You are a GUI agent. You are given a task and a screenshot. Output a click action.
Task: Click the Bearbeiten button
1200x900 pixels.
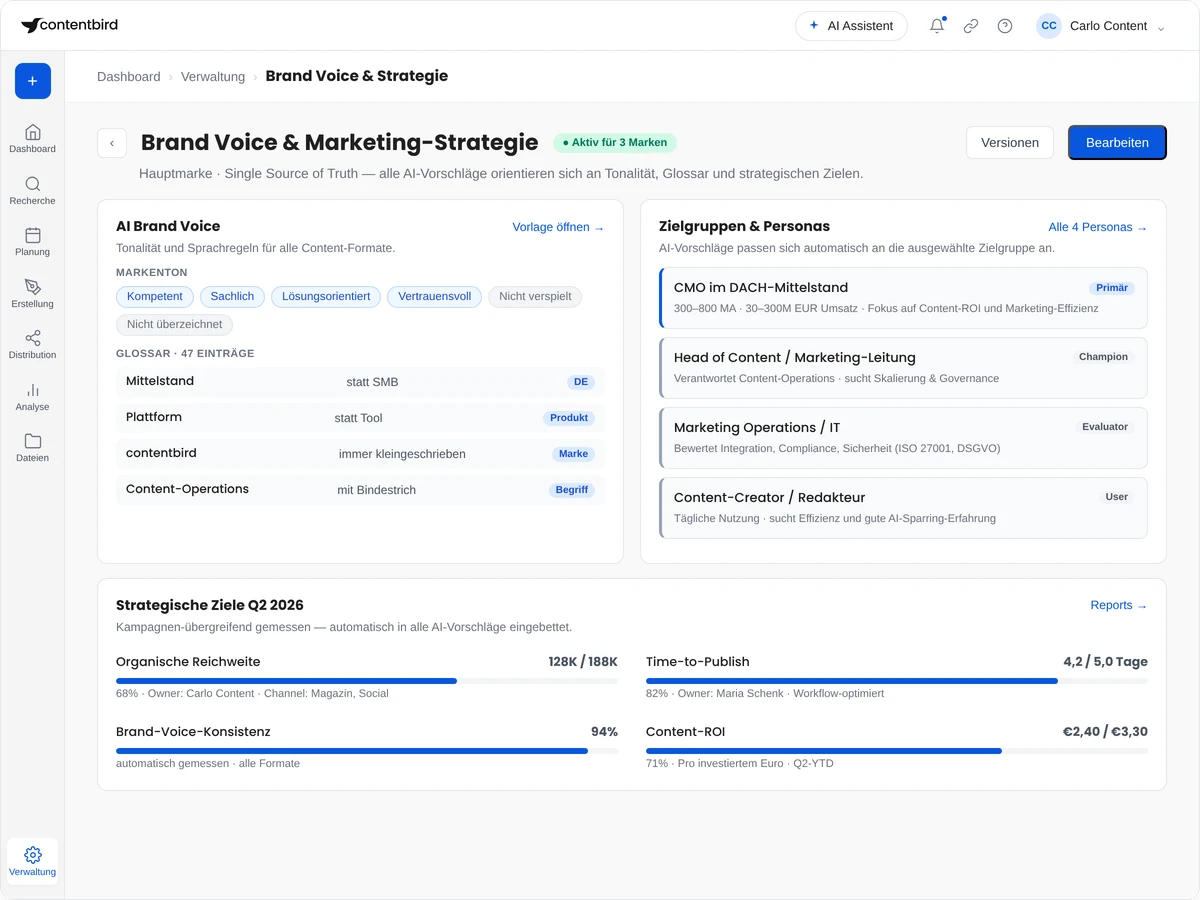coord(1117,142)
